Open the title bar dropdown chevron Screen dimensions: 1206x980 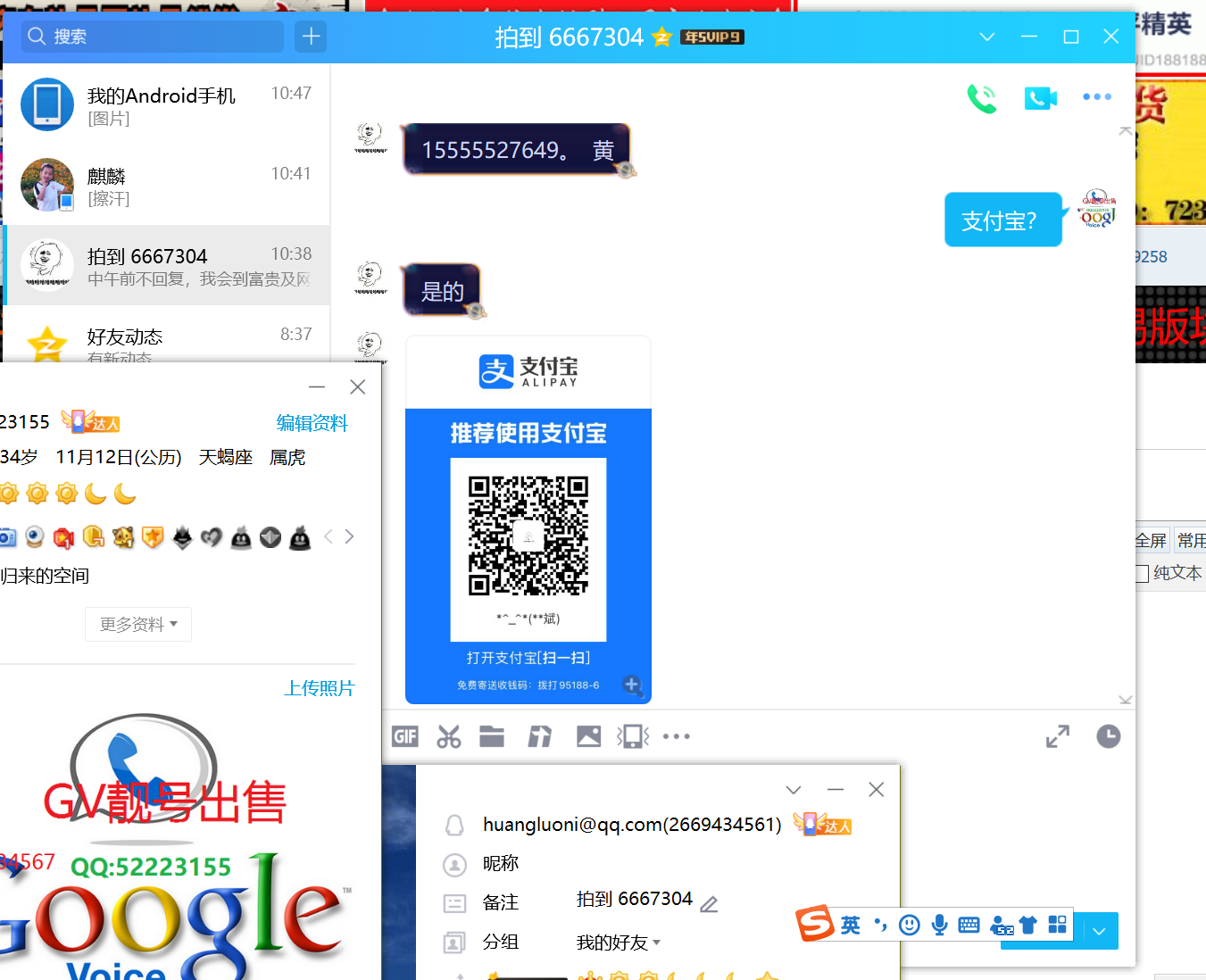click(986, 37)
